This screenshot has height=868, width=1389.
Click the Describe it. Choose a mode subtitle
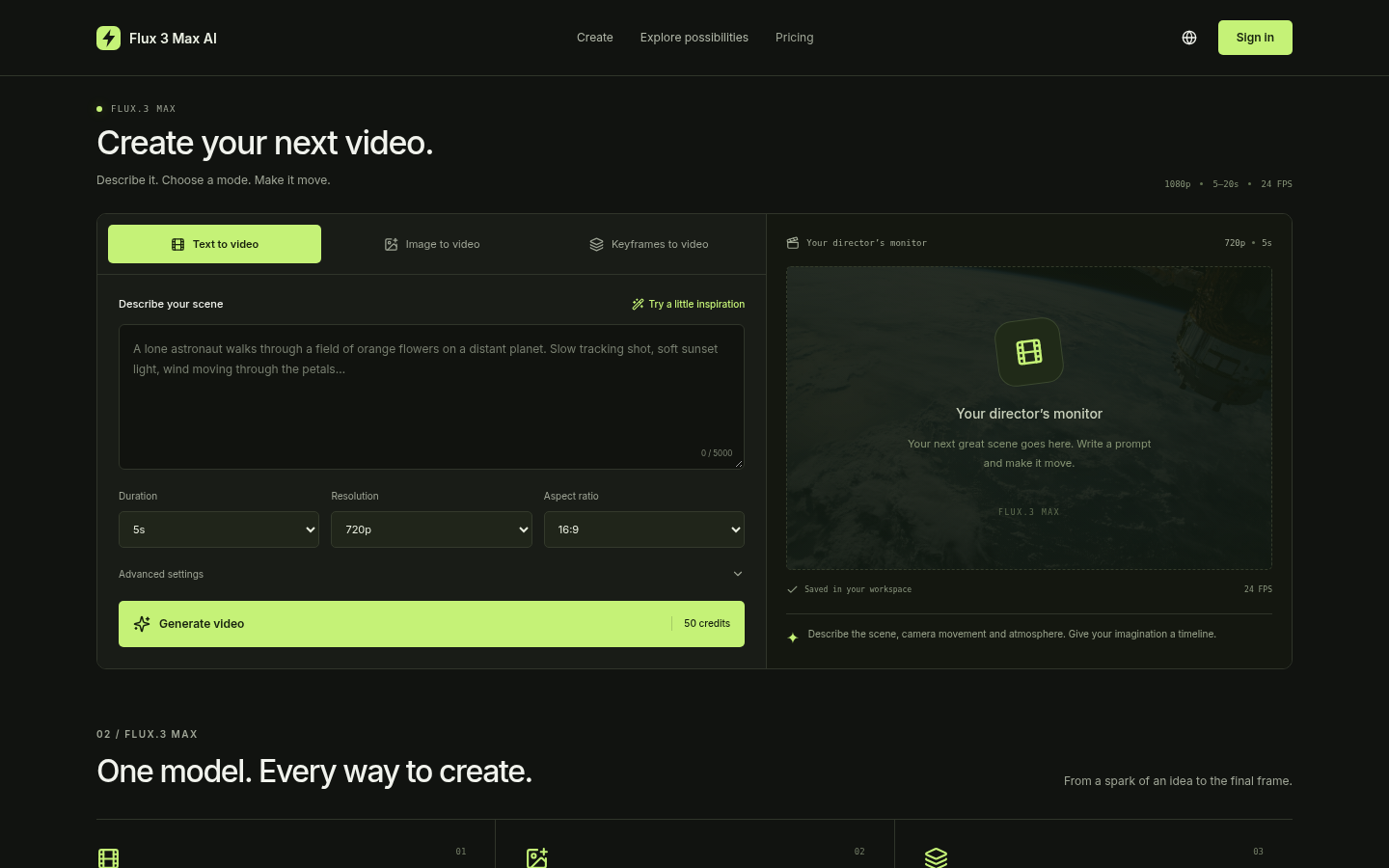tap(213, 180)
